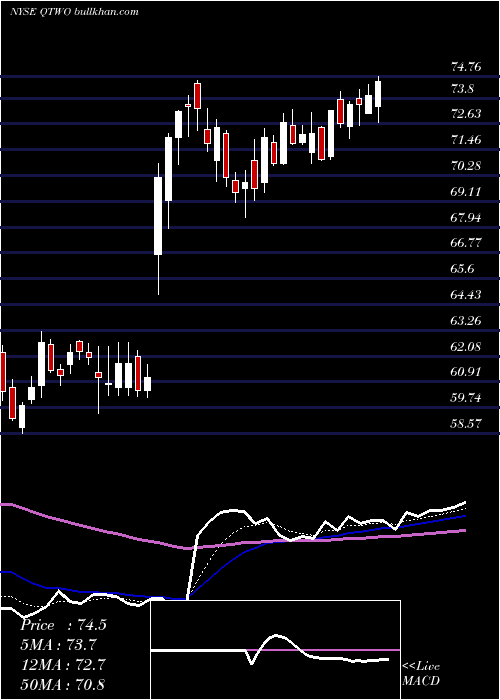Click the 64.43 price axis label
The image size is (500, 700).
pos(467,295)
